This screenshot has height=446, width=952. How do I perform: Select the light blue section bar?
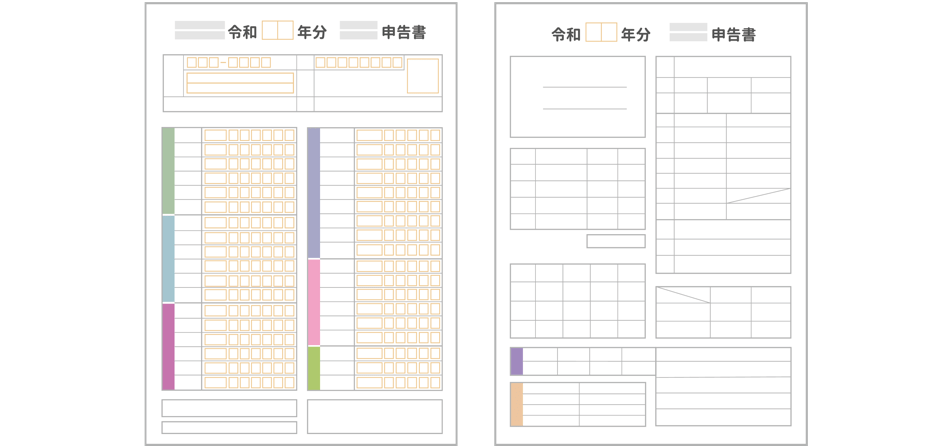pos(168,259)
